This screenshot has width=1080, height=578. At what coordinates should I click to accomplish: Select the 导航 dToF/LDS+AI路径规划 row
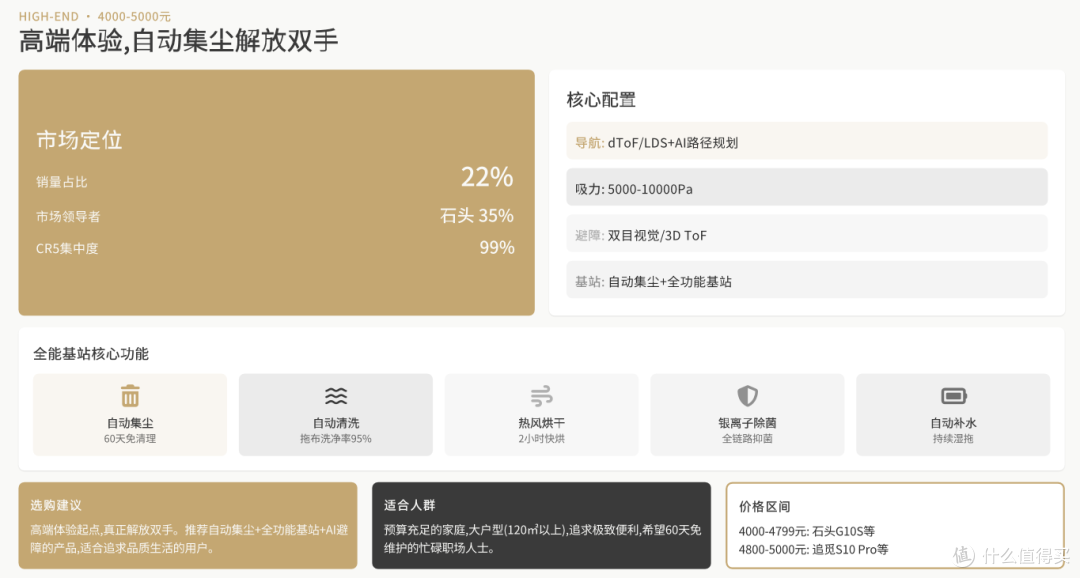click(807, 141)
